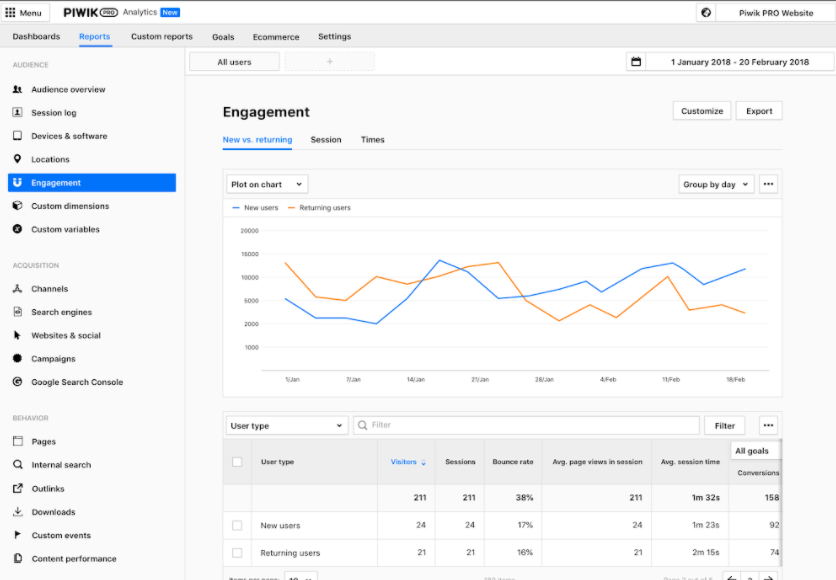This screenshot has height=580, width=836.
Task: Click the calendar icon beside date range
Action: point(635,62)
